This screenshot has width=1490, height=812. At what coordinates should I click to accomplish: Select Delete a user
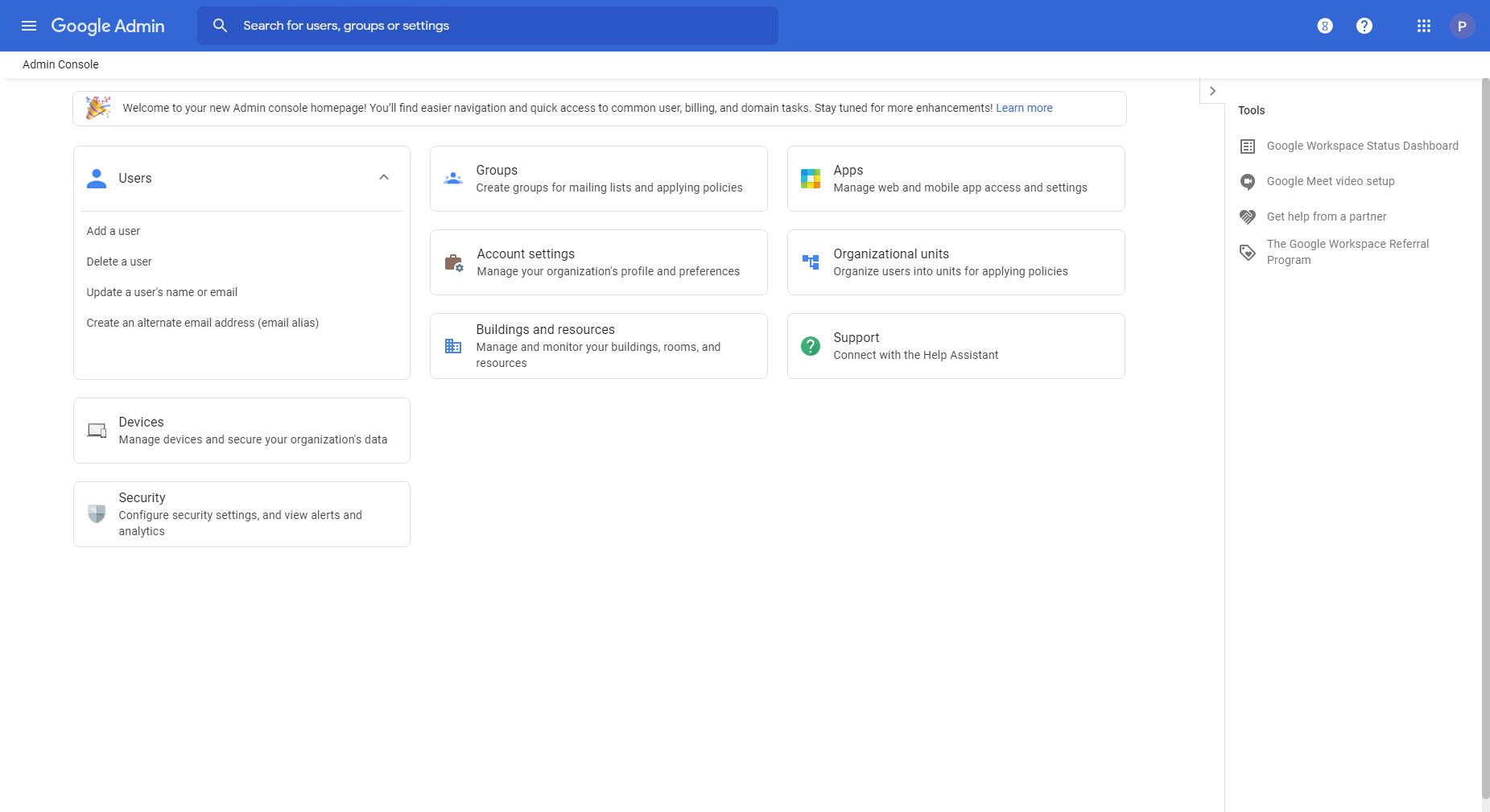[119, 262]
